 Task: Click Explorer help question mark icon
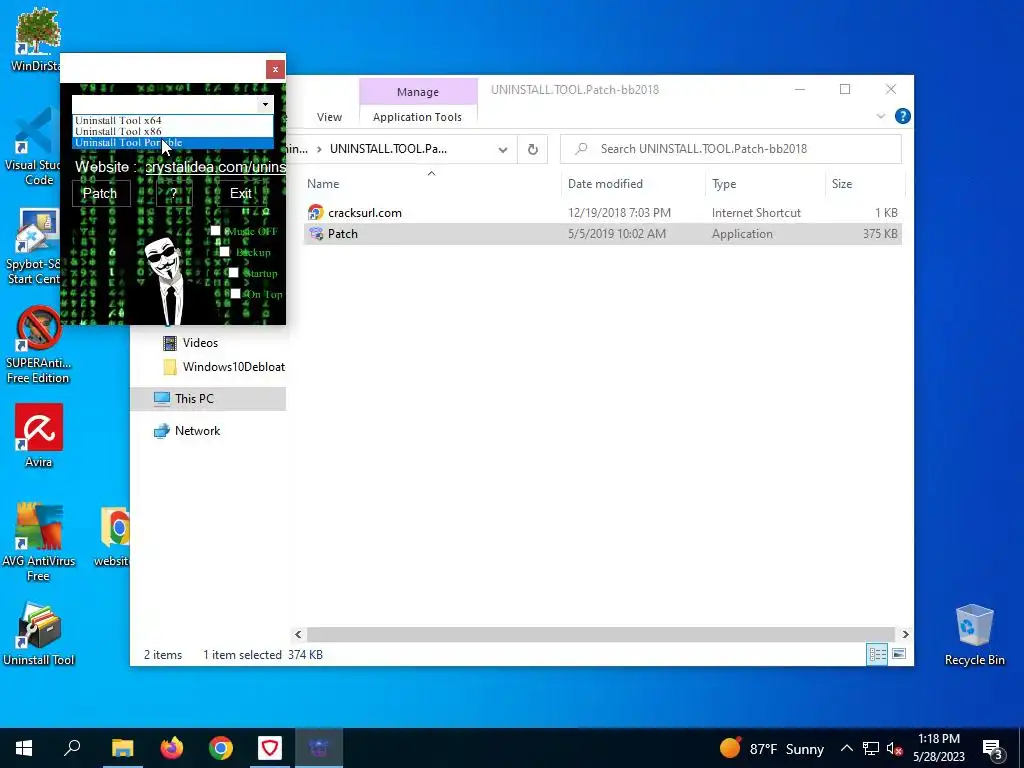pyautogui.click(x=903, y=116)
